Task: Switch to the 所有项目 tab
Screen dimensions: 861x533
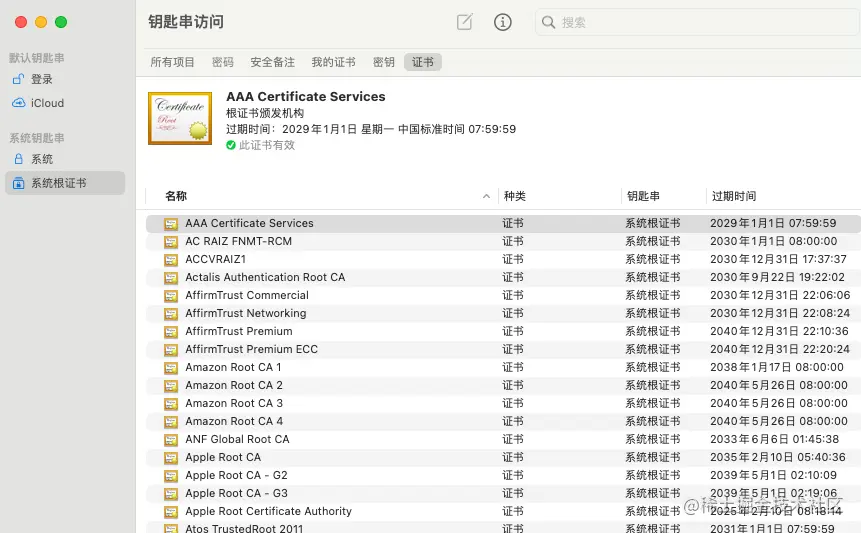Action: point(172,62)
